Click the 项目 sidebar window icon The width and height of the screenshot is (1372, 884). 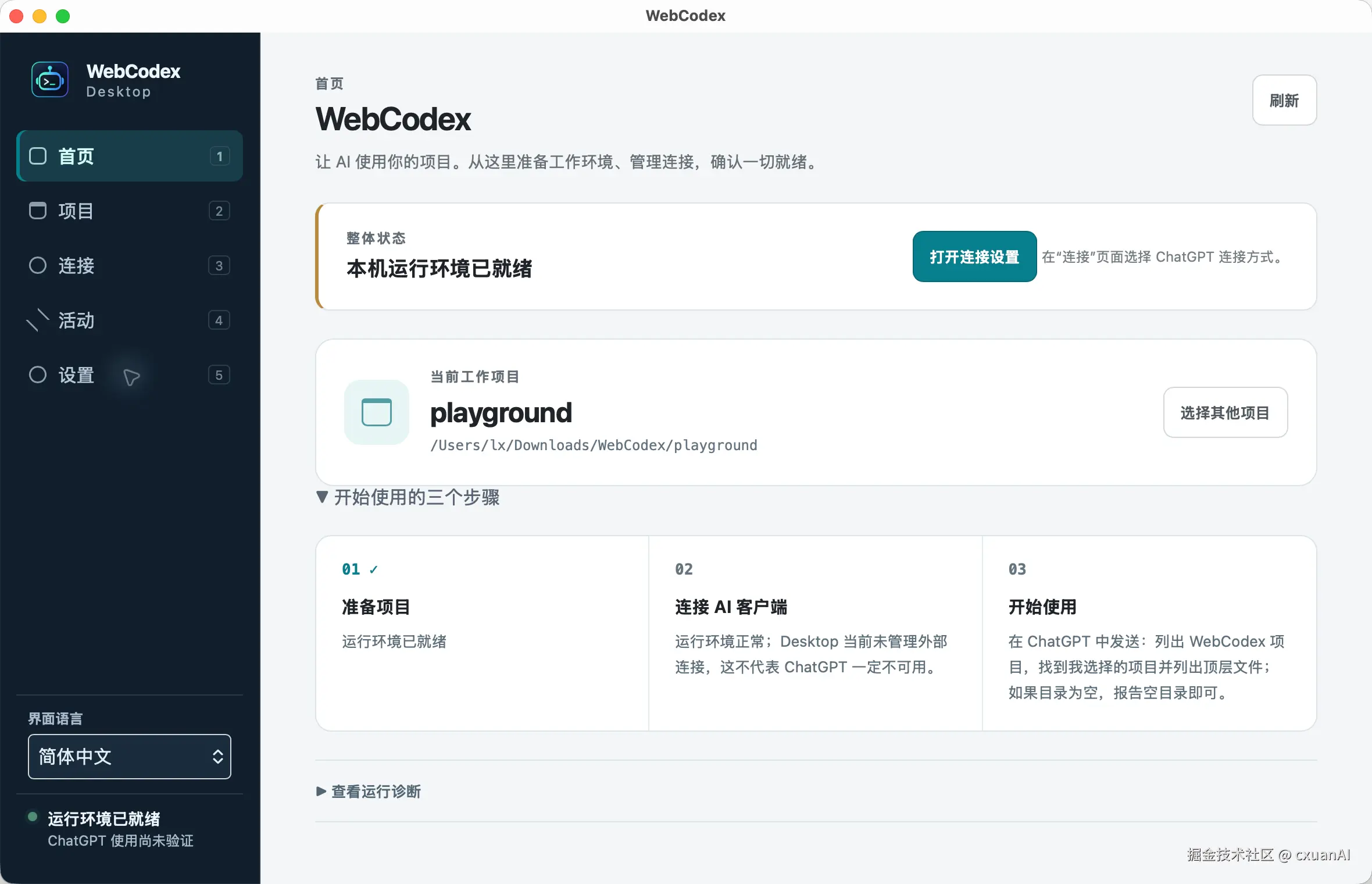pyautogui.click(x=38, y=211)
